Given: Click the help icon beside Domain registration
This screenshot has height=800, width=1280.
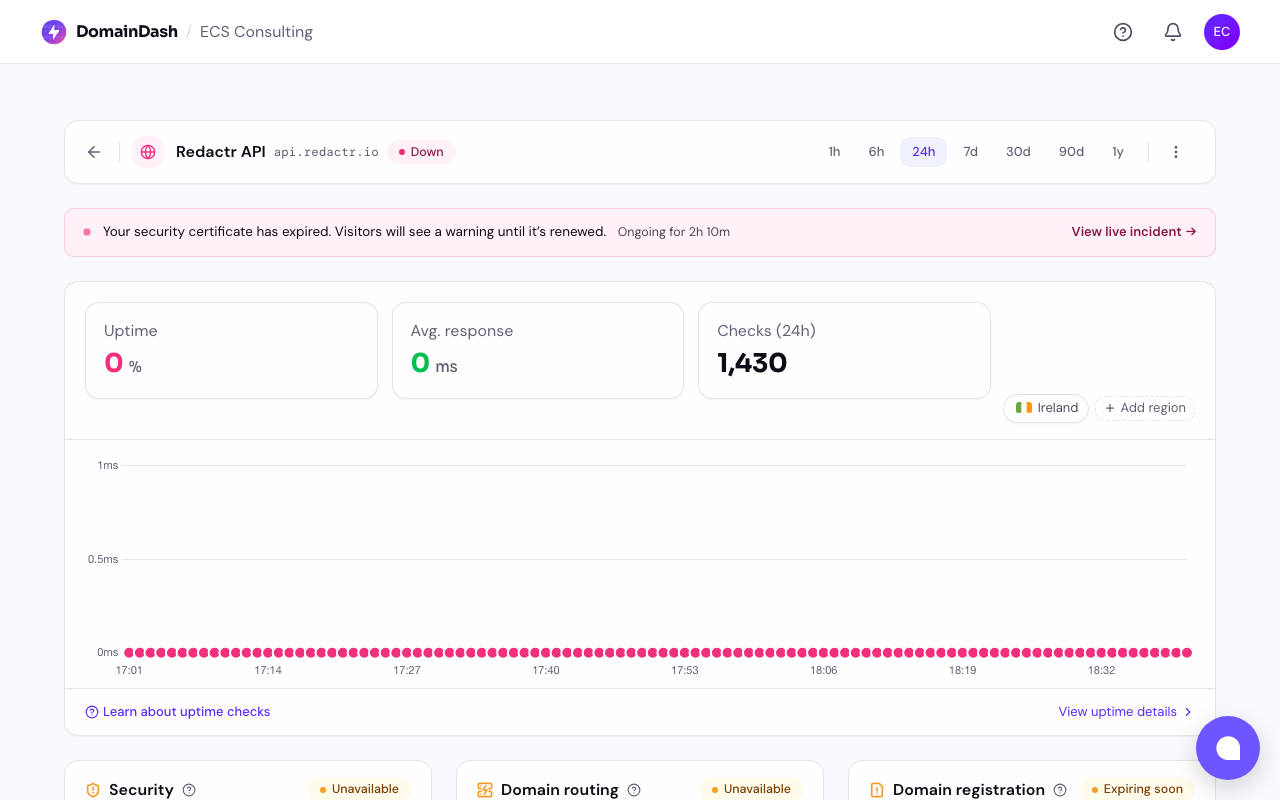Looking at the screenshot, I should click(1060, 790).
